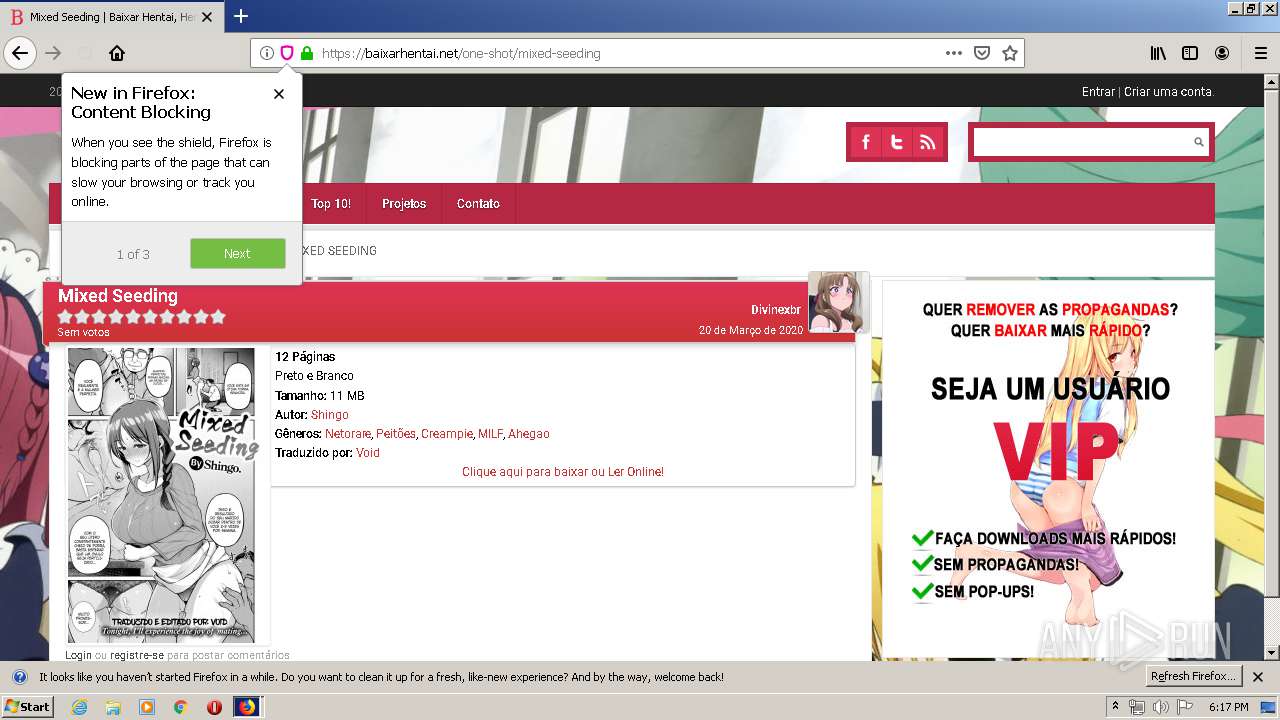Open the Divinexbr avatar thumbnail
This screenshot has width=1280, height=720.
tap(838, 302)
